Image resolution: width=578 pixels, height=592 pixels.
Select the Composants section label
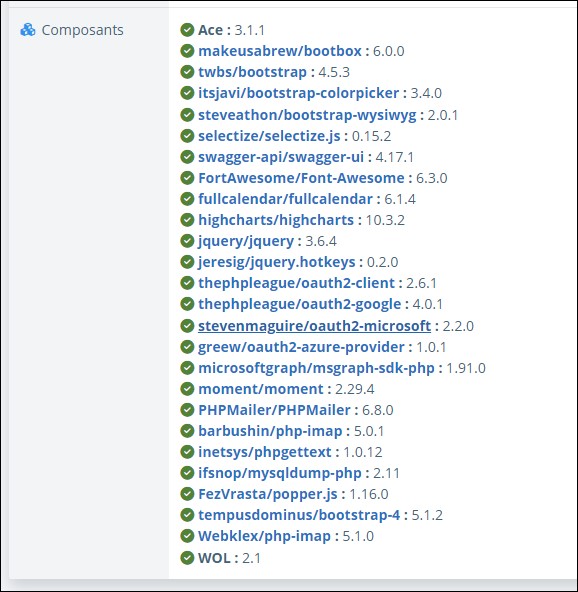point(82,30)
